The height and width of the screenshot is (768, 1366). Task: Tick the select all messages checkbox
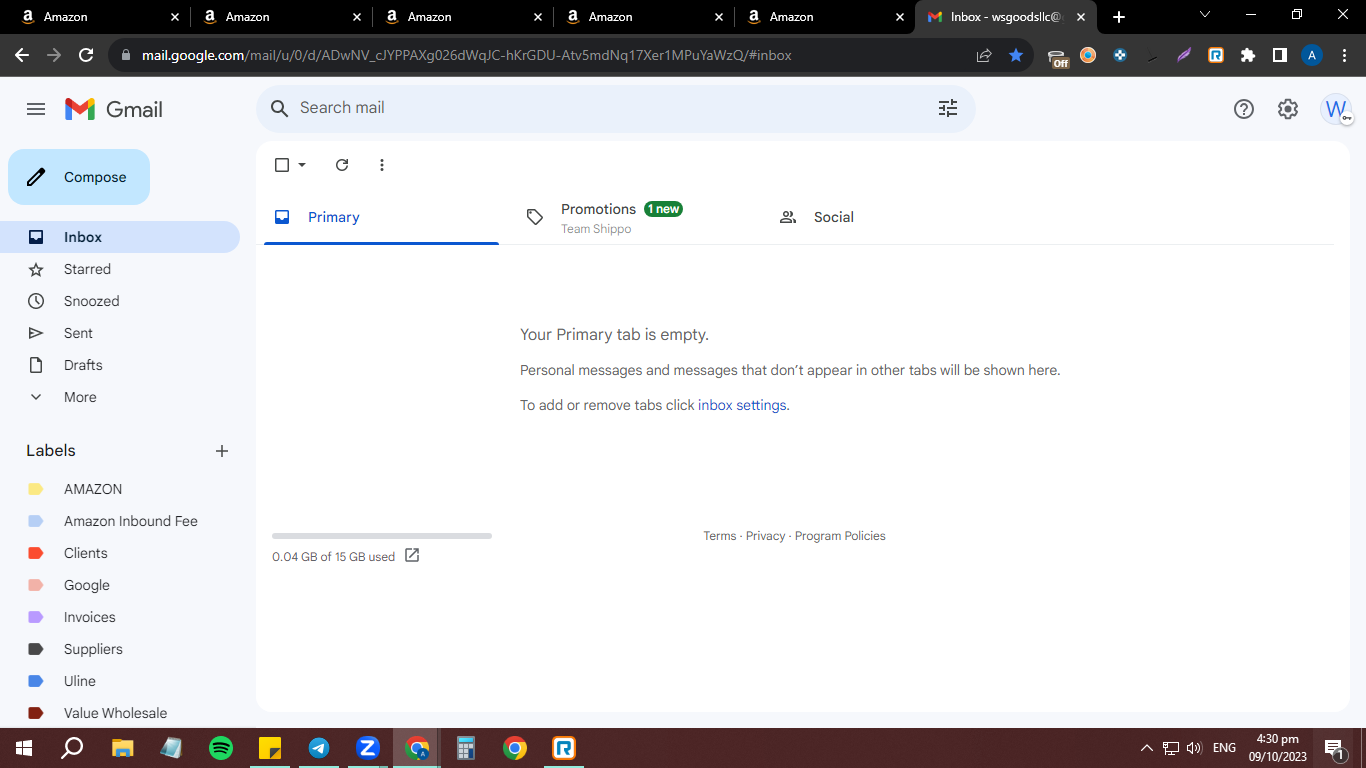[x=282, y=165]
